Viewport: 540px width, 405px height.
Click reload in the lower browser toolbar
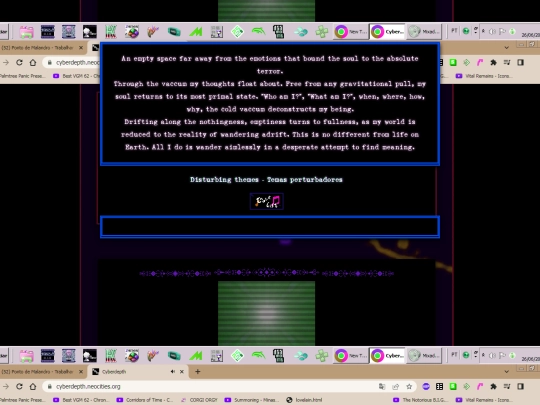pos(19,386)
